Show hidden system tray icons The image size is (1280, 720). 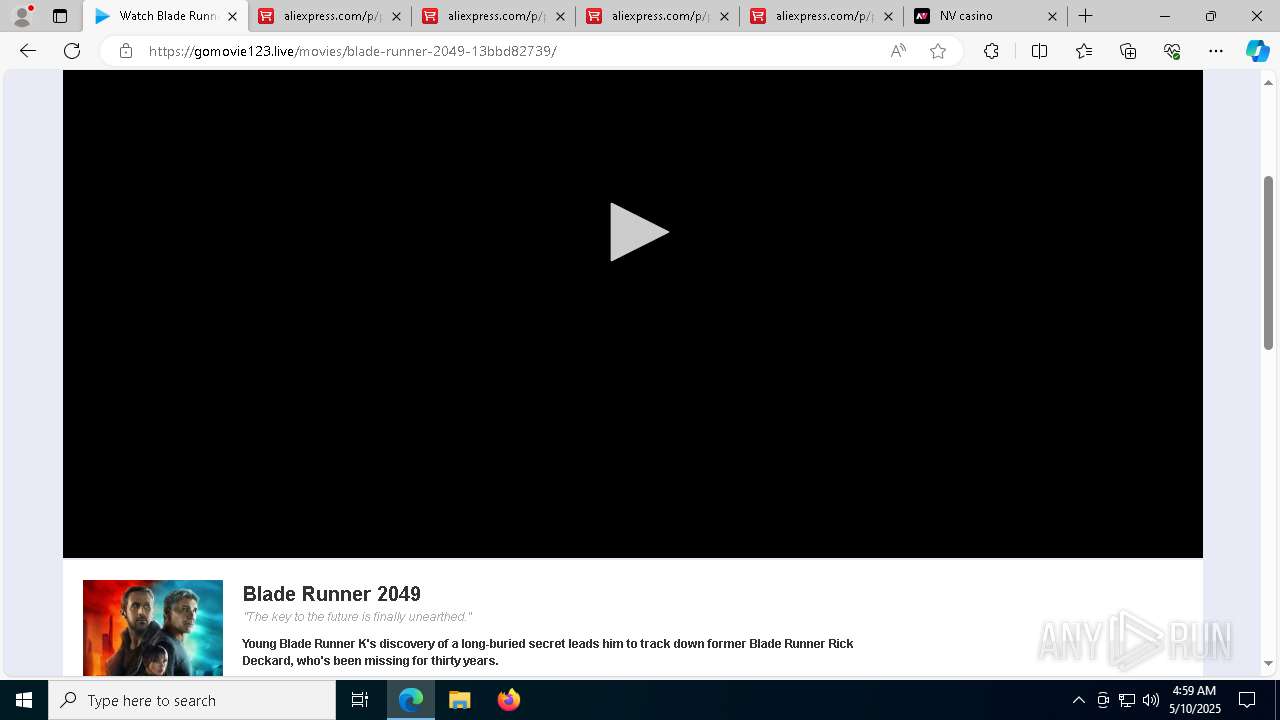tap(1078, 700)
